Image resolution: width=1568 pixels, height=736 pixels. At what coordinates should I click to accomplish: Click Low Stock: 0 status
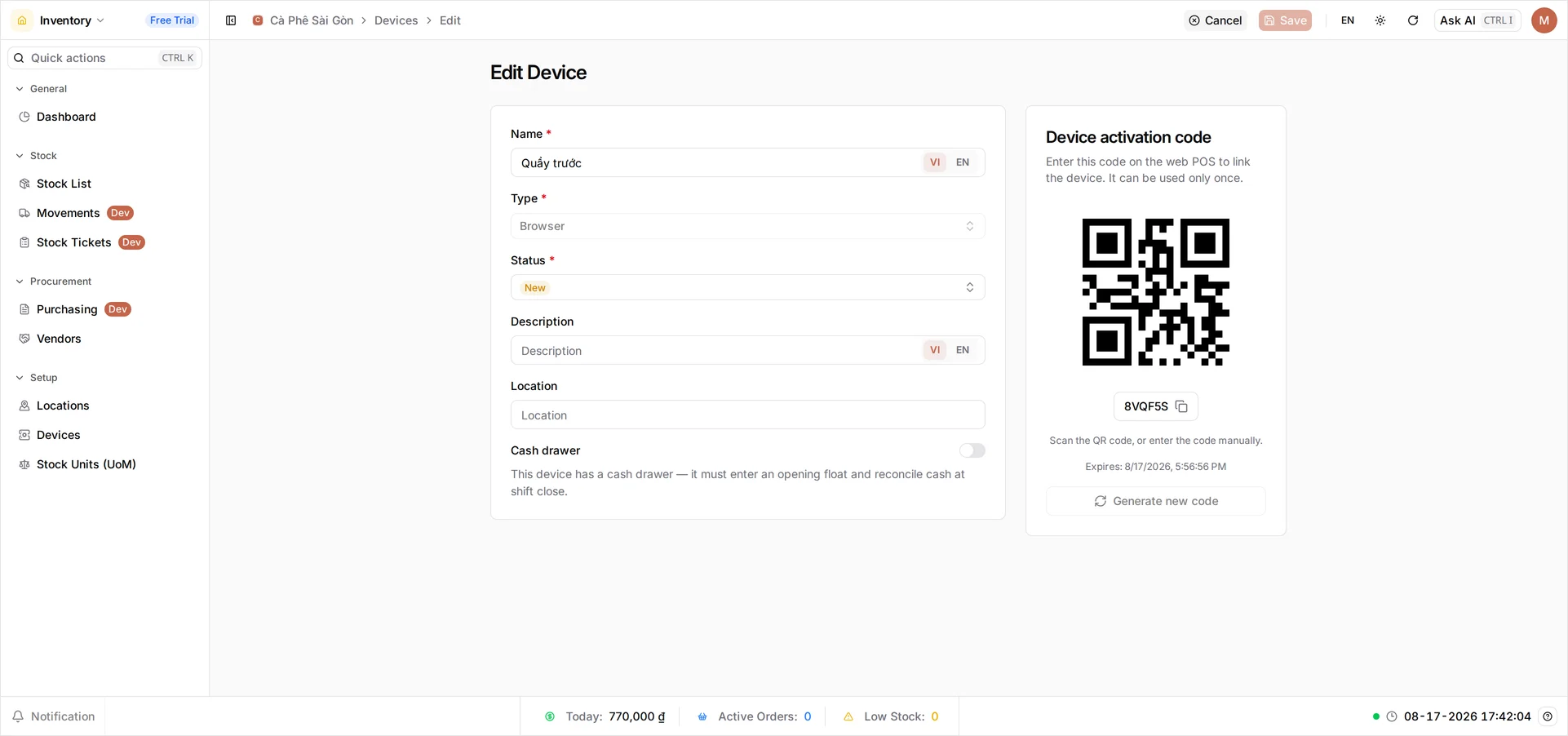pyautogui.click(x=891, y=716)
